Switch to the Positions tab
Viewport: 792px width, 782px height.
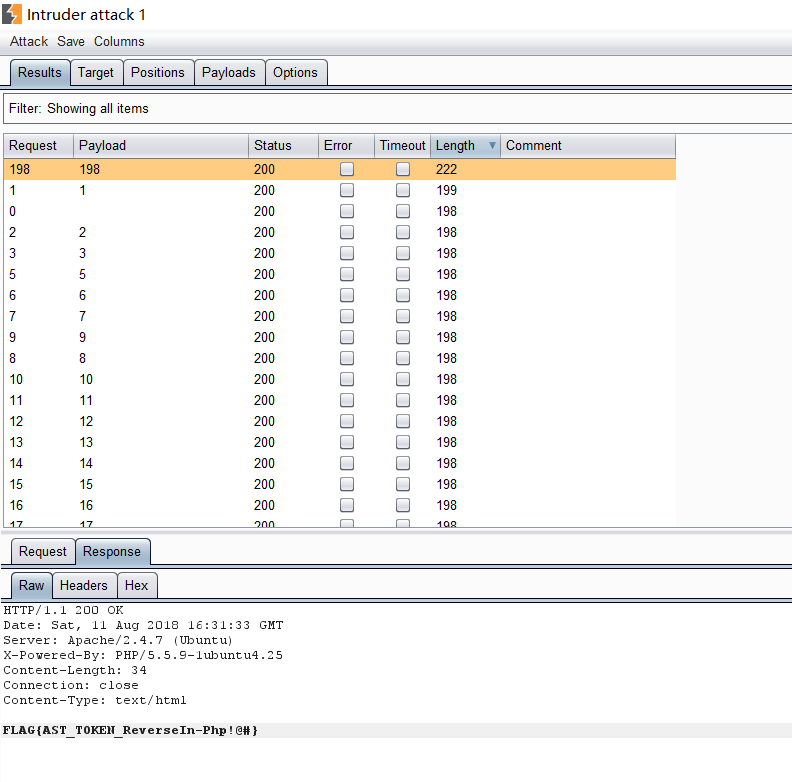point(158,73)
